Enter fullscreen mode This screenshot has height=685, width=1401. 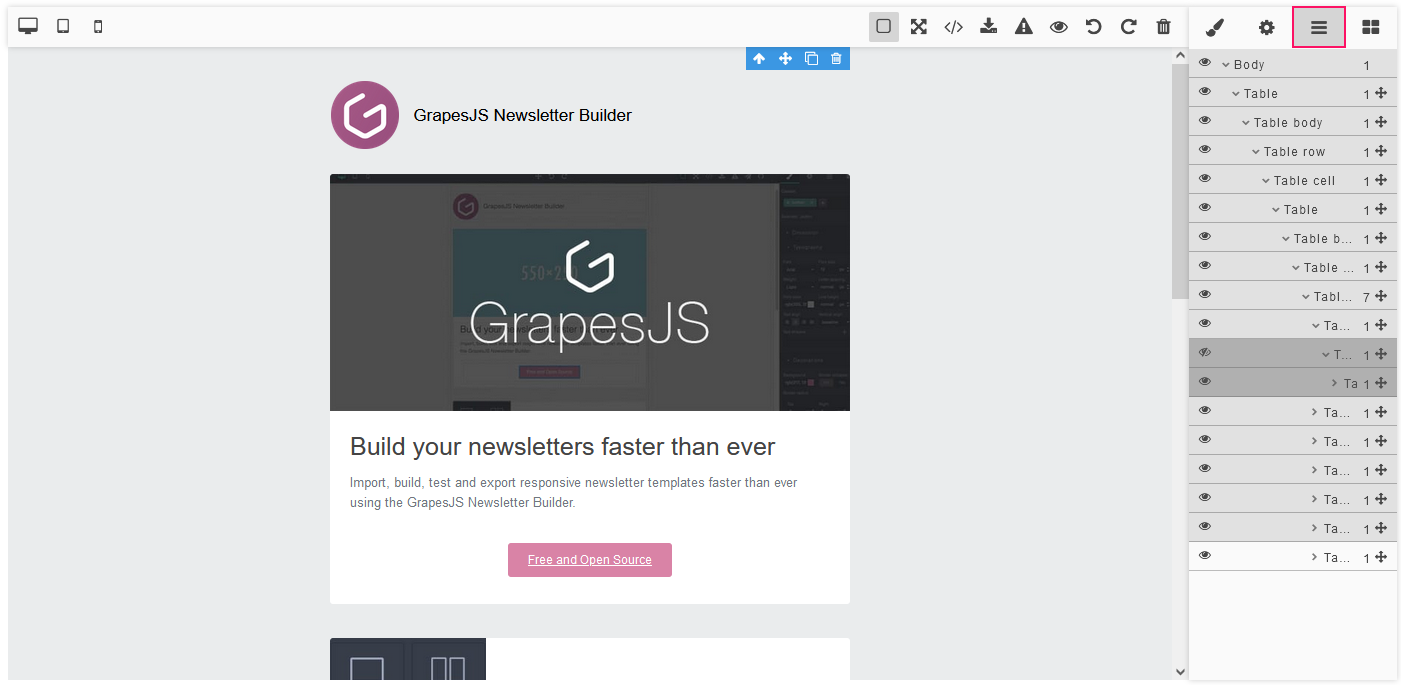[919, 27]
